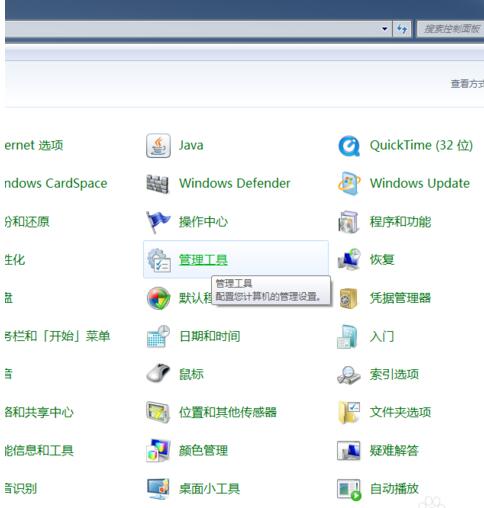This screenshot has width=484, height=508.
Task: Open the 管理工具 gear icon
Action: [159, 260]
